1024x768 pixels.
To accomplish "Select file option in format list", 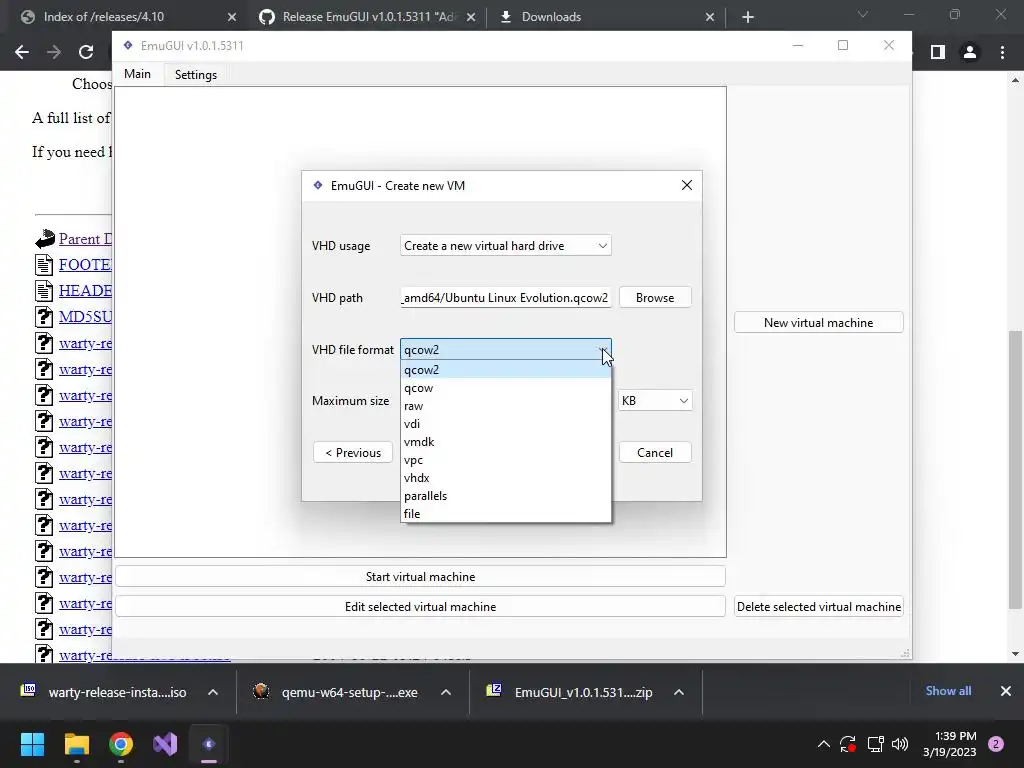I will point(505,513).
